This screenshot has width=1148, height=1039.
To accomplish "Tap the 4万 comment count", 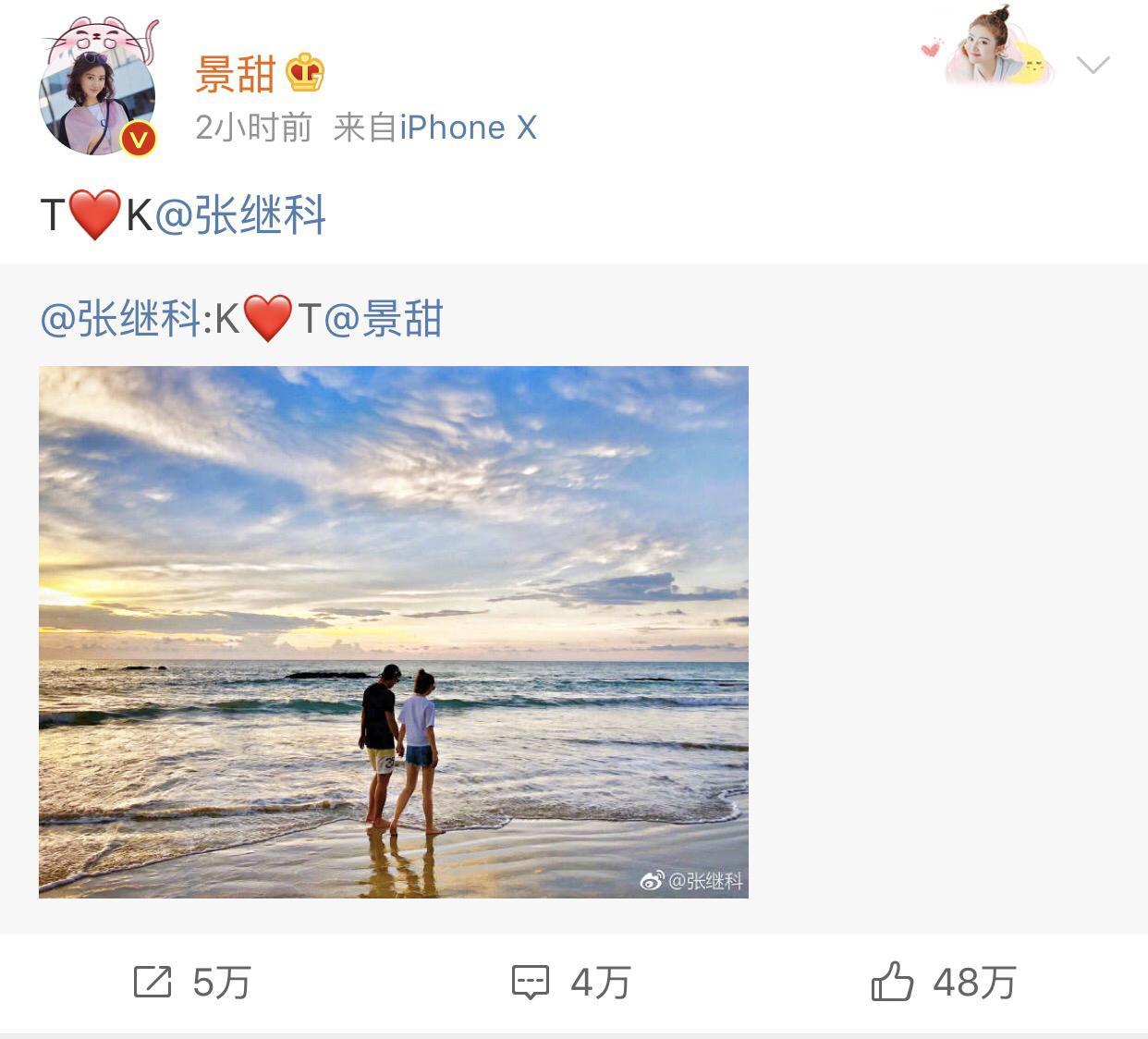I will click(601, 983).
